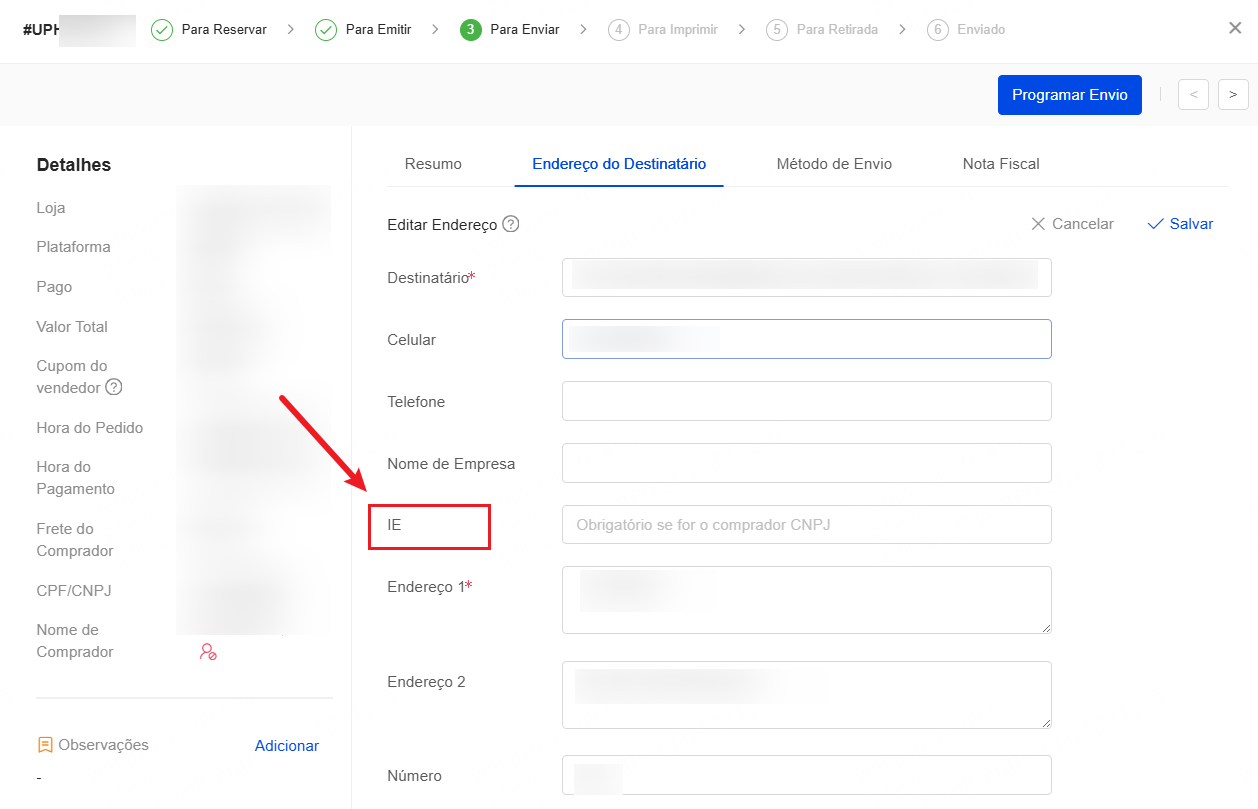Click the step 6 Enviado circle
This screenshot has width=1258, height=809.
tap(938, 30)
